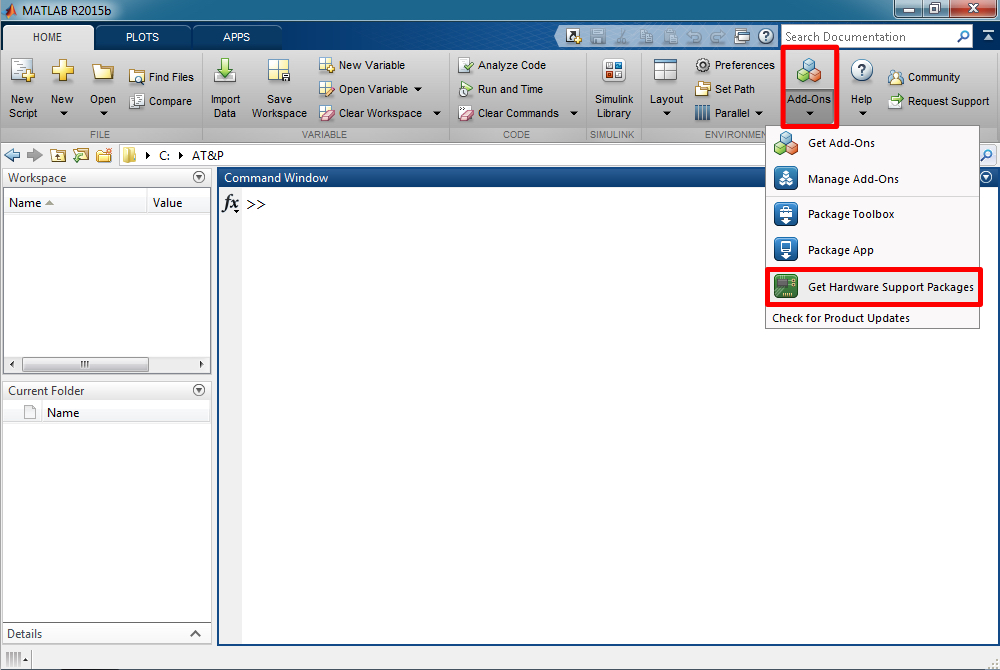Click the Add-Ons toolbar button

[x=809, y=87]
